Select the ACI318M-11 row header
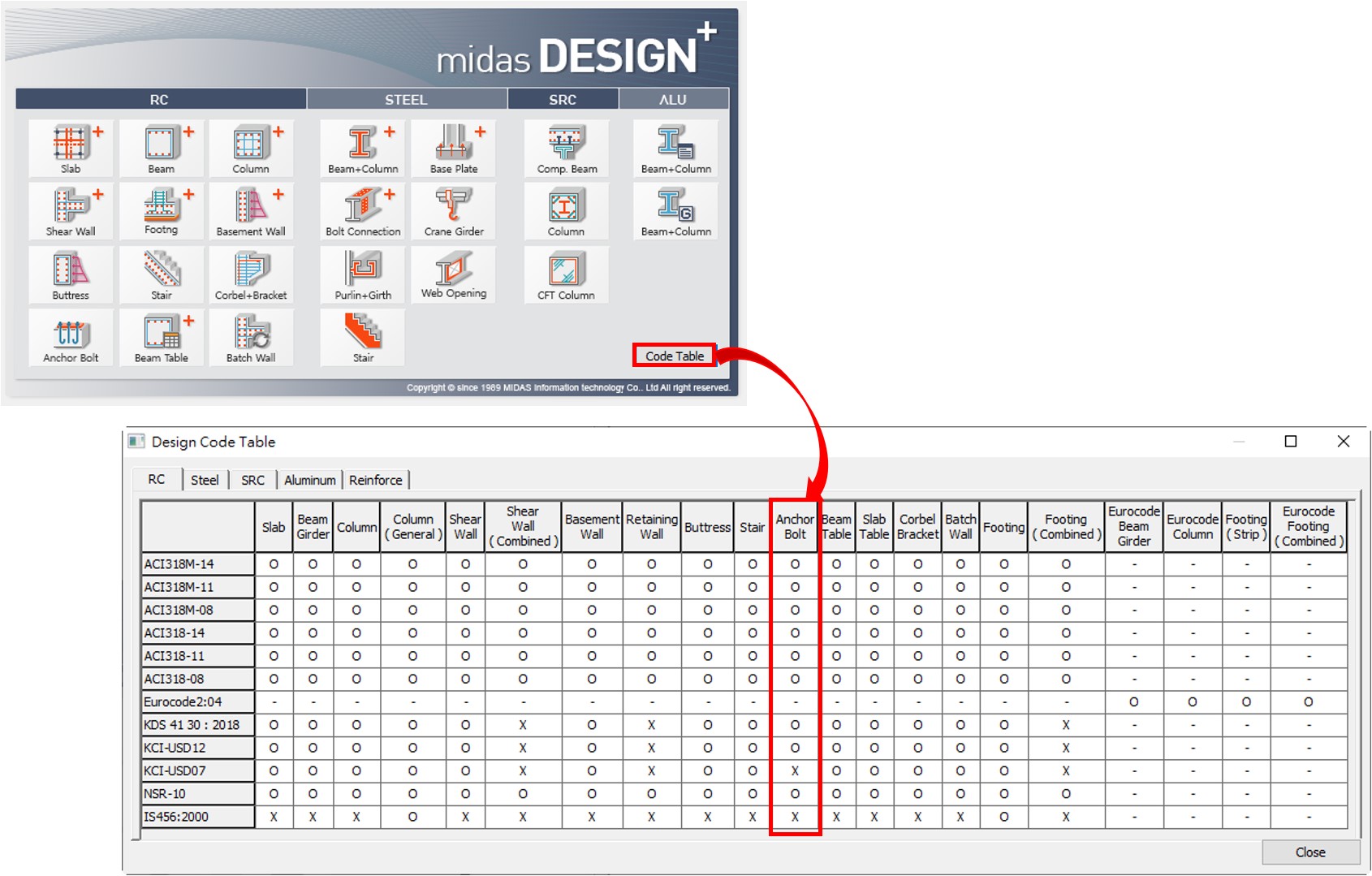 pos(198,587)
